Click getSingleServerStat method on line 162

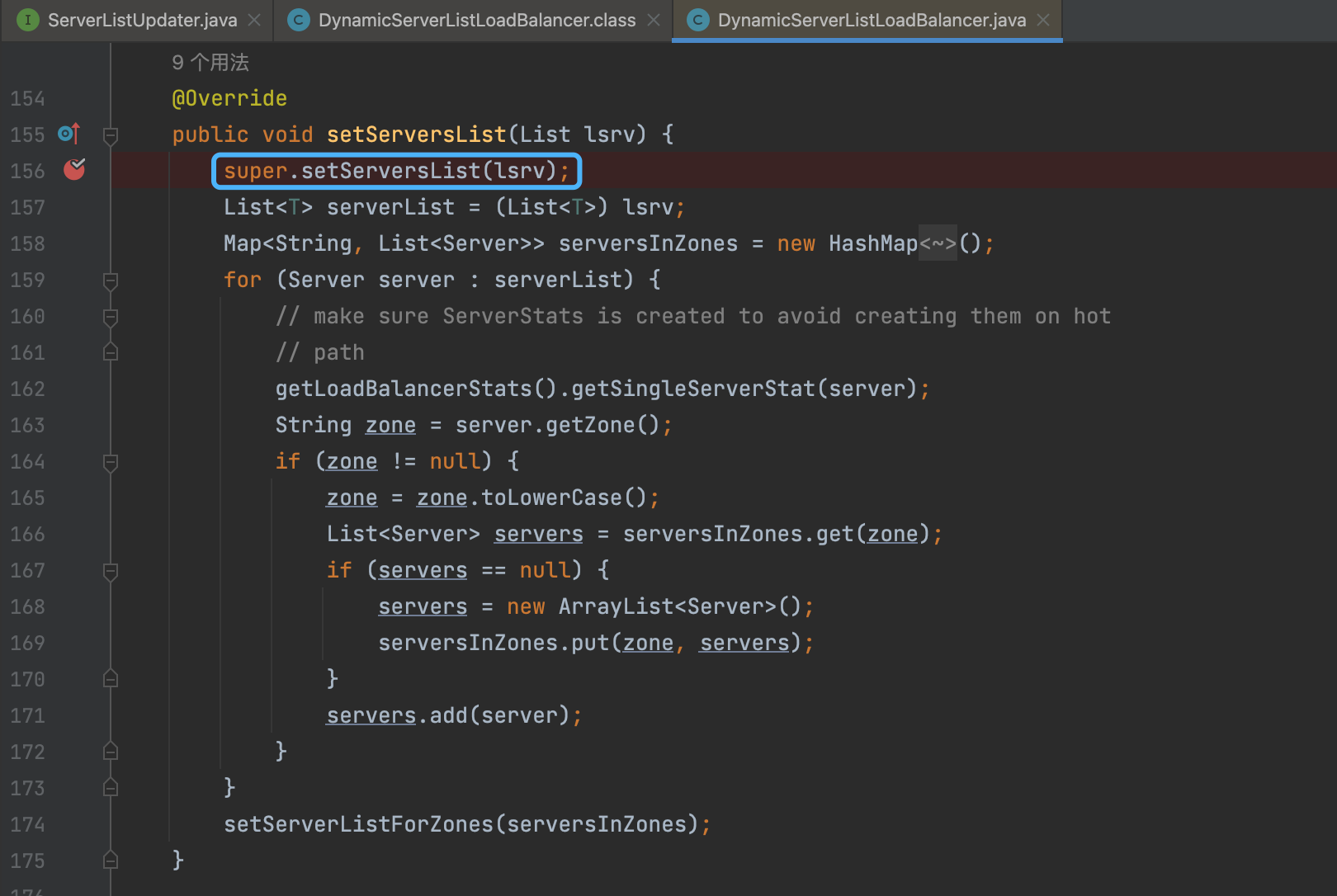pos(693,389)
